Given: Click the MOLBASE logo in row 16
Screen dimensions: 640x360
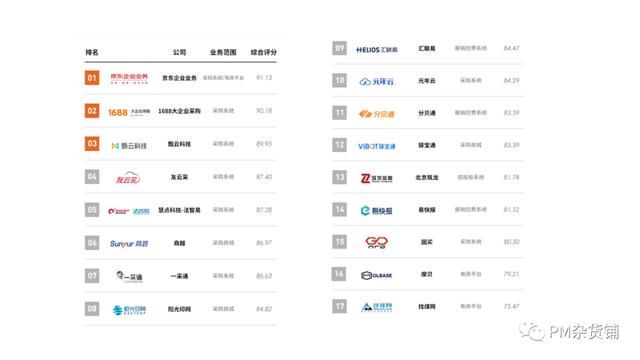Looking at the screenshot, I should 377,276.
